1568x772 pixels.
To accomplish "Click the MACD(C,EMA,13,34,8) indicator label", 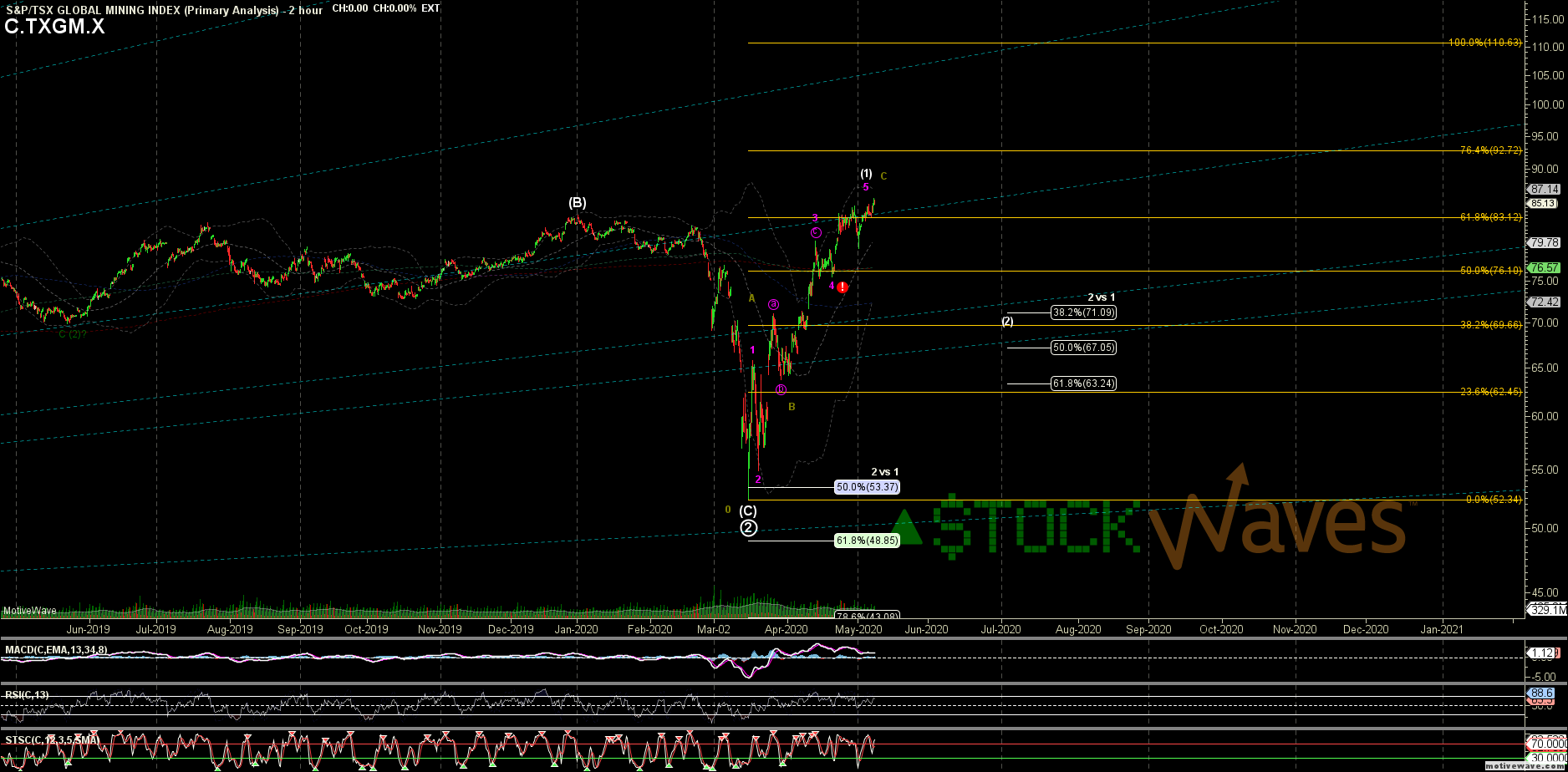I will 55,650.
